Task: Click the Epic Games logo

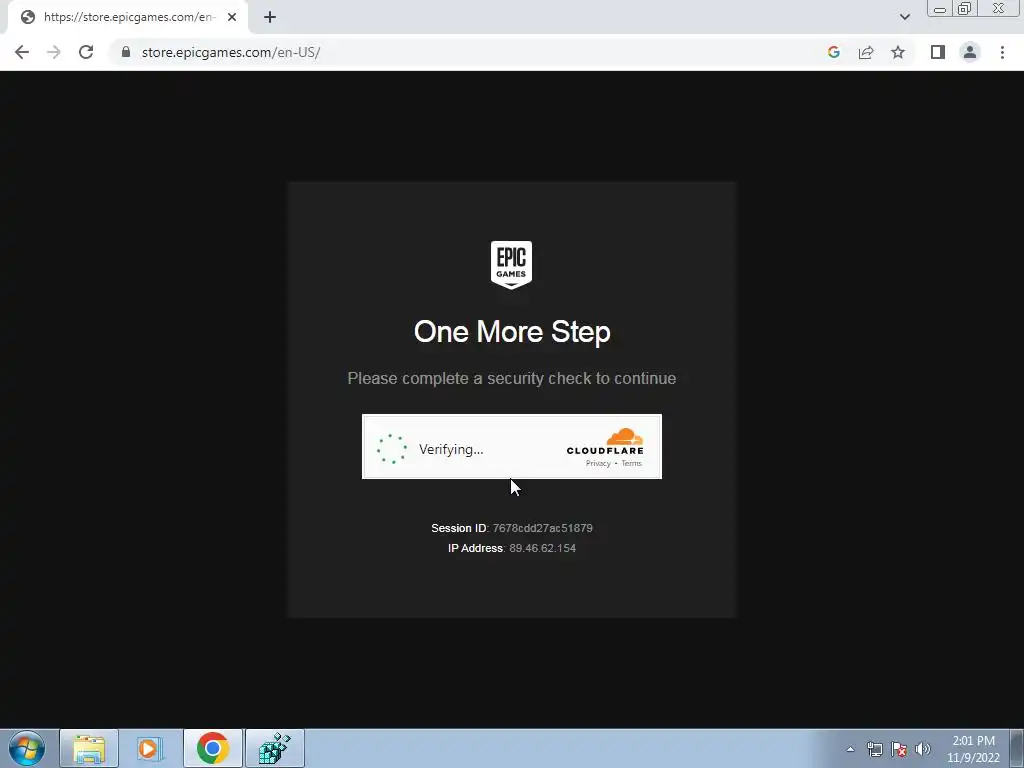Action: (x=511, y=264)
